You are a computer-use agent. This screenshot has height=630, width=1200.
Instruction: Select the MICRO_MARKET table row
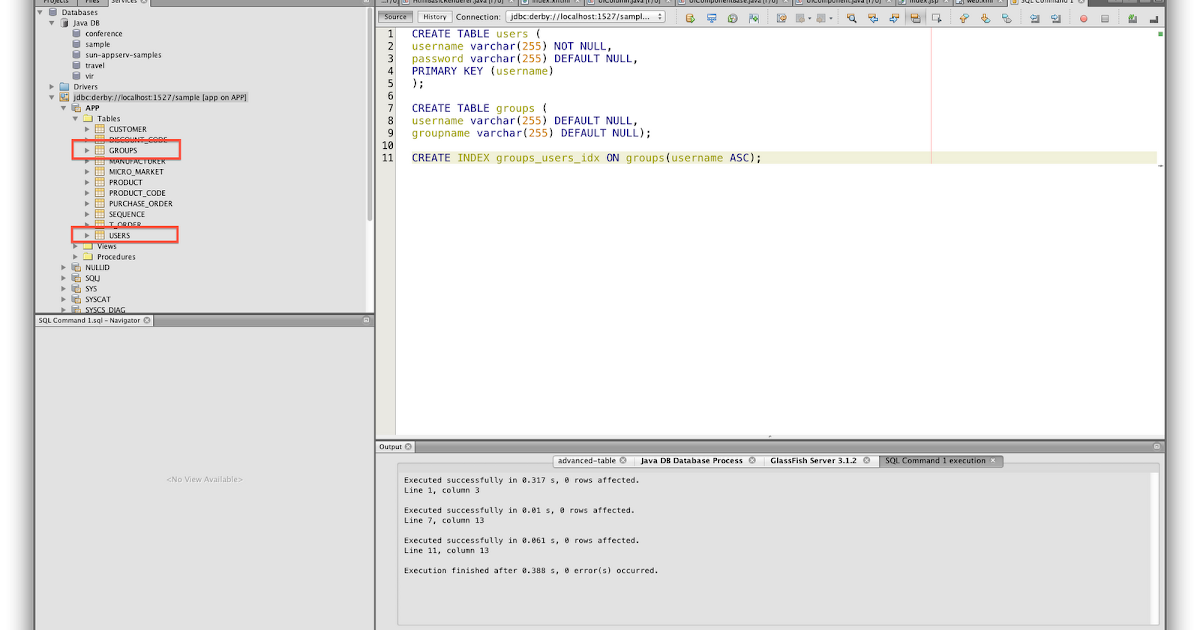(x=136, y=171)
